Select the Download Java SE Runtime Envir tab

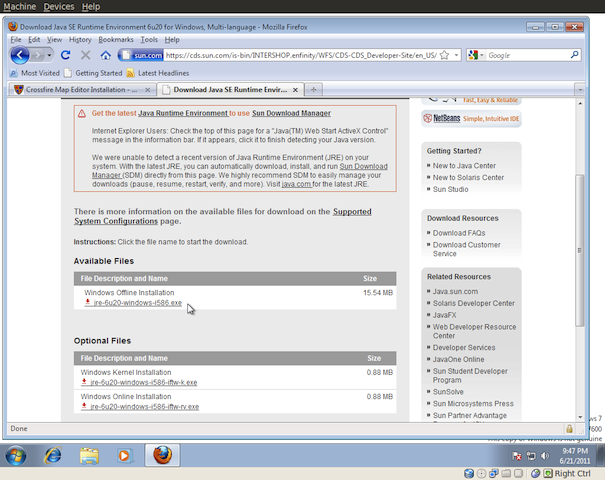(230, 90)
